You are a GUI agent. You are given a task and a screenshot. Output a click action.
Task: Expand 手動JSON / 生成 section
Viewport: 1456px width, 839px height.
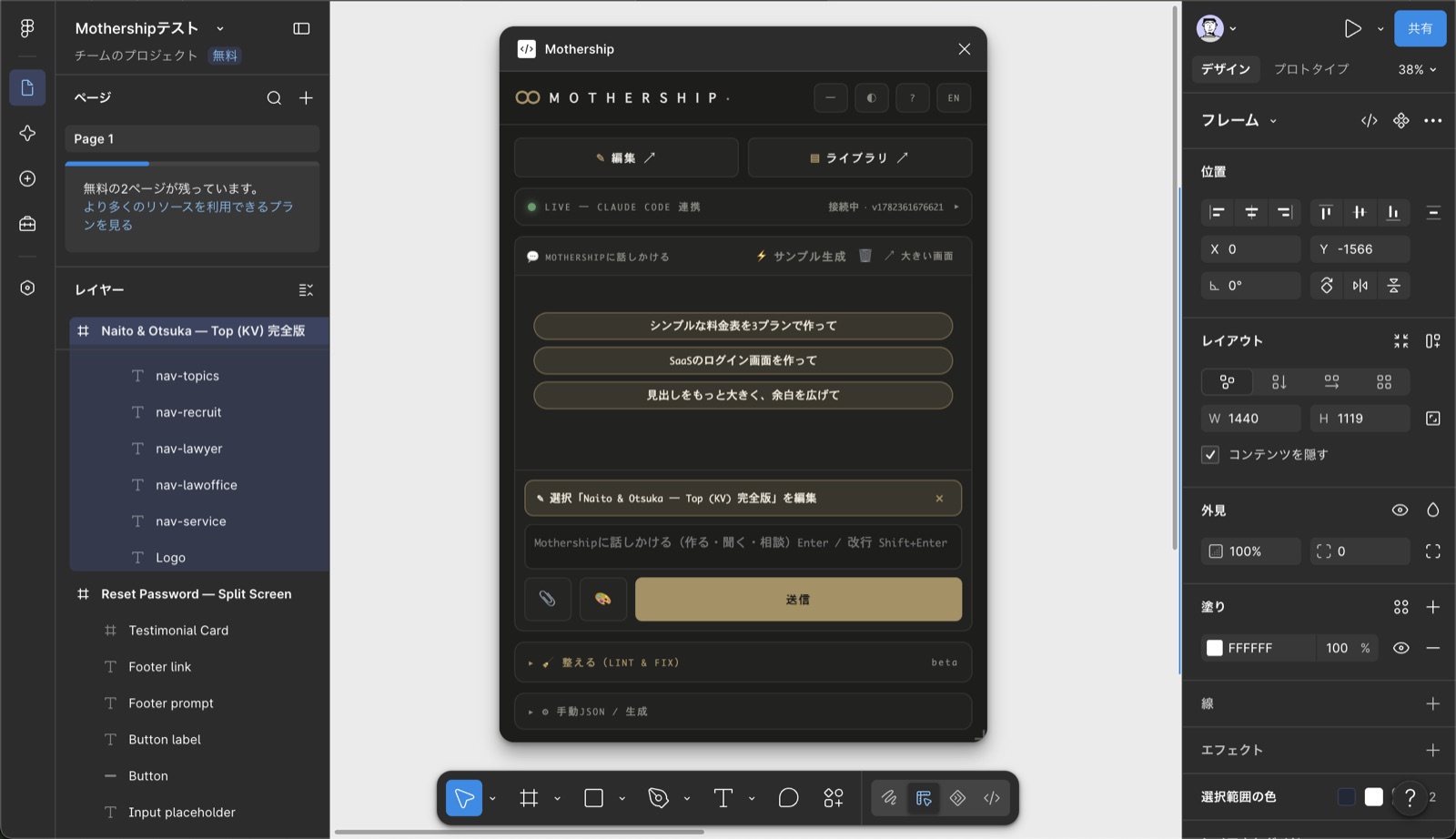743,712
